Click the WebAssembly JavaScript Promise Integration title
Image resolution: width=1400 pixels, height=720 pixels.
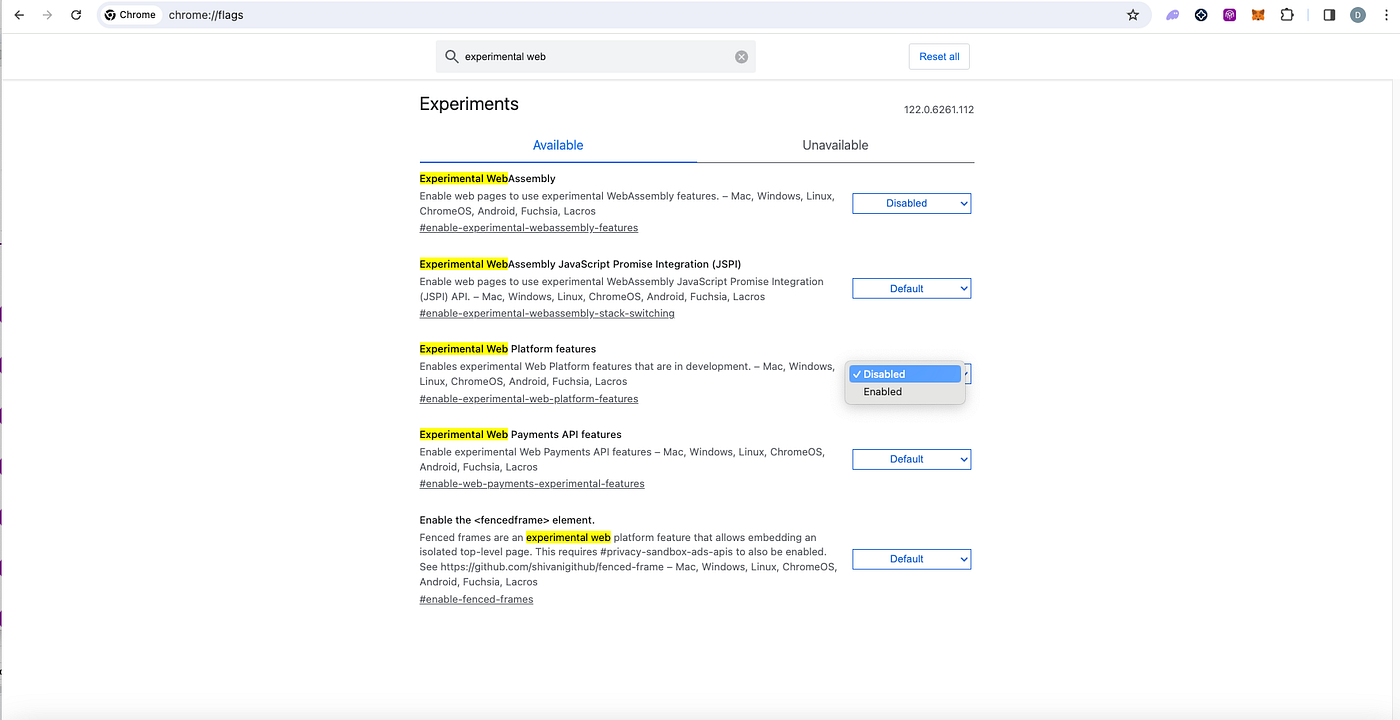coord(580,264)
